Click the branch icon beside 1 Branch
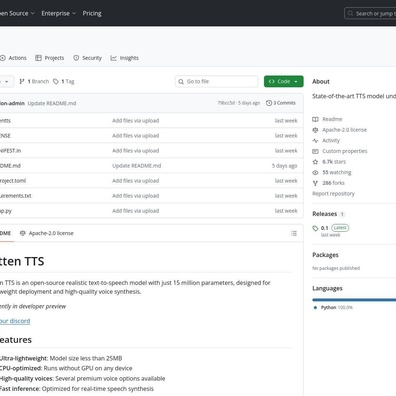The width and height of the screenshot is (396, 396). [22, 81]
